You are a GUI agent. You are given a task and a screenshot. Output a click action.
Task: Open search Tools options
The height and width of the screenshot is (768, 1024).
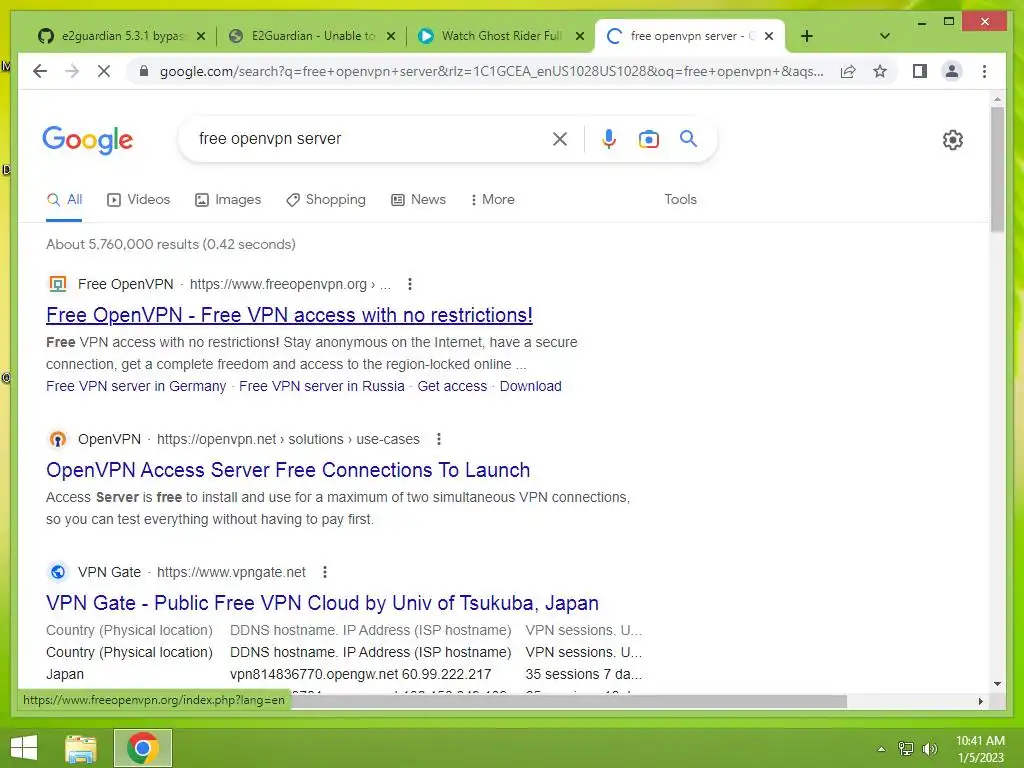coord(680,200)
